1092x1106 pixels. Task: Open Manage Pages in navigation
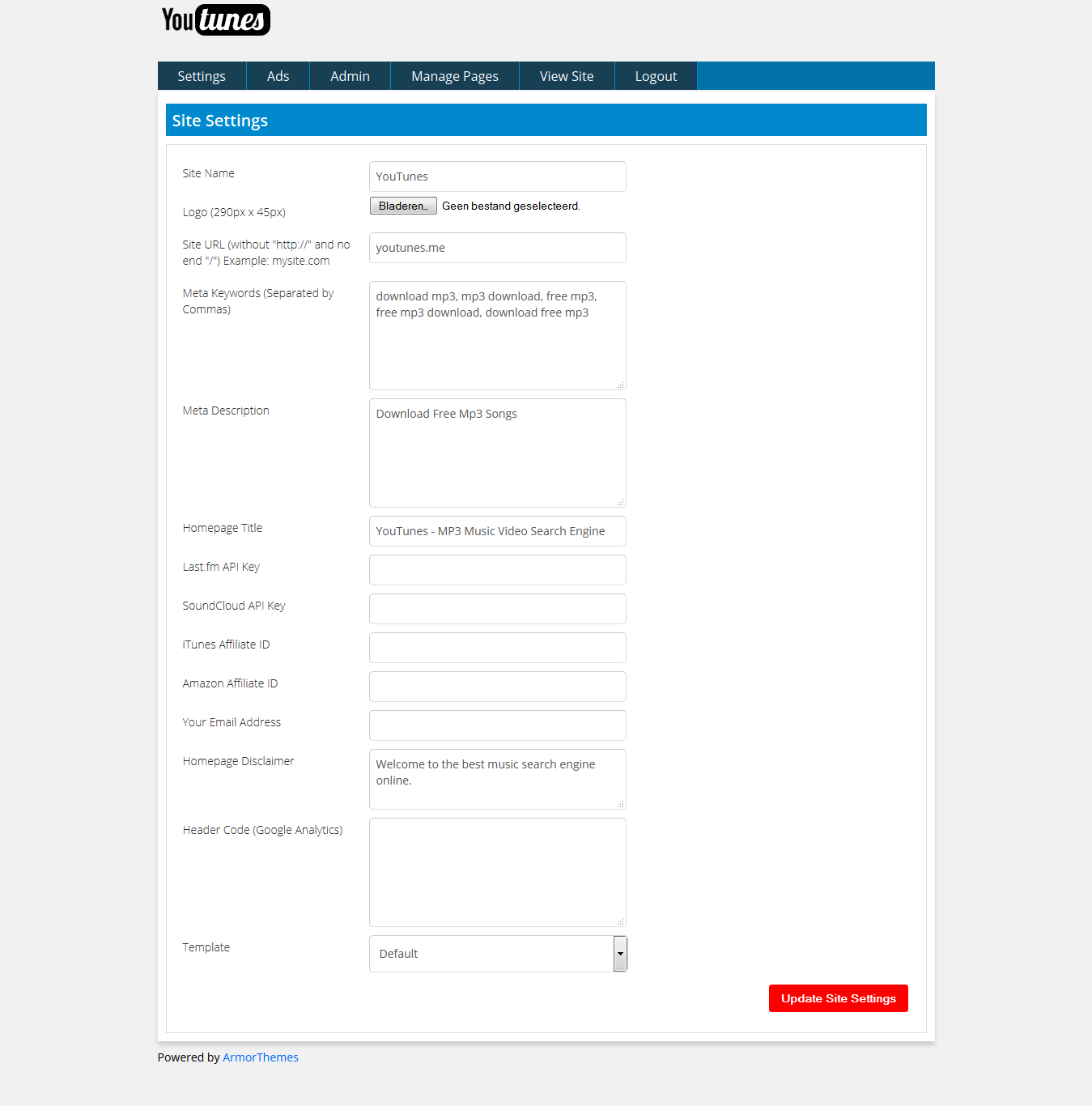pos(455,76)
